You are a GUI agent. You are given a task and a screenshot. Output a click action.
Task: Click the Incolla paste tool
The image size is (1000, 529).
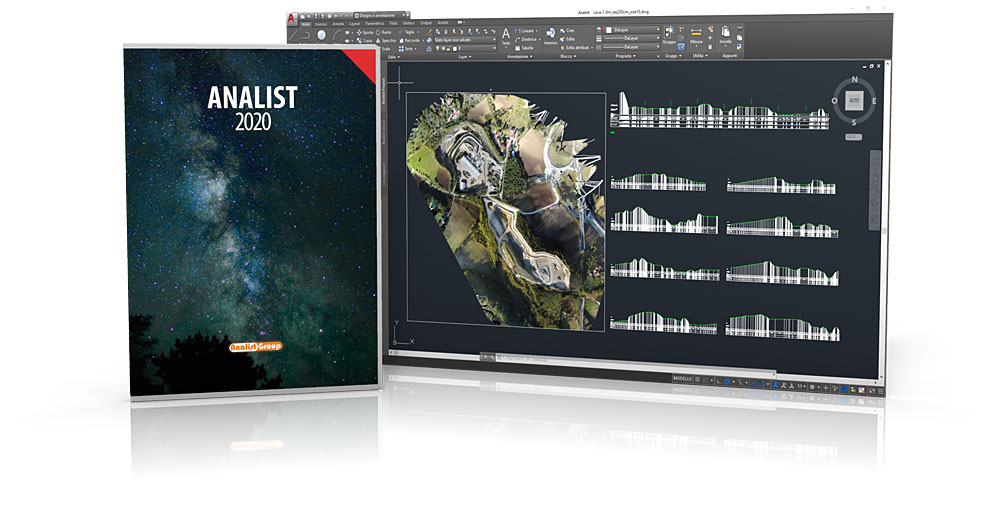726,36
